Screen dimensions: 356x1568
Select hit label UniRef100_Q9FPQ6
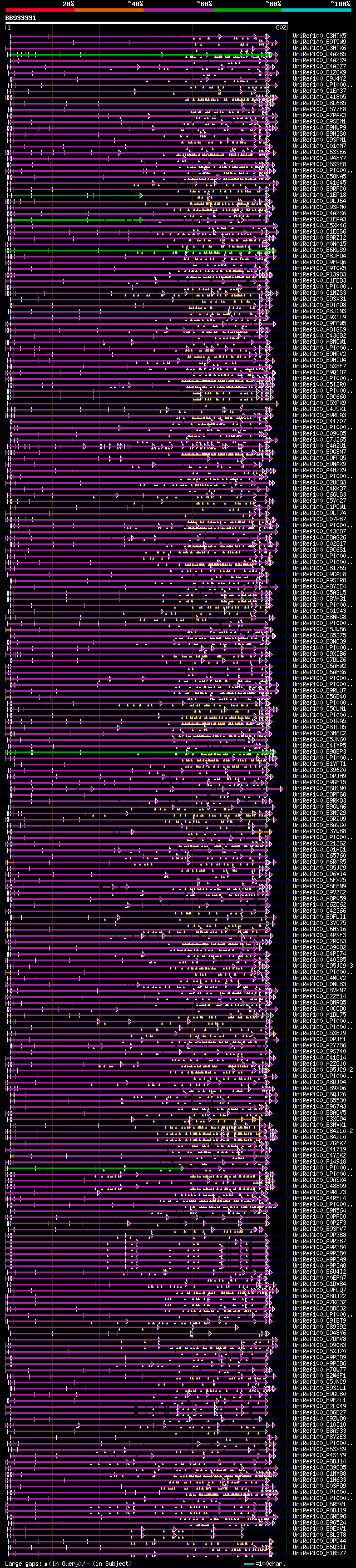pyautogui.click(x=319, y=263)
